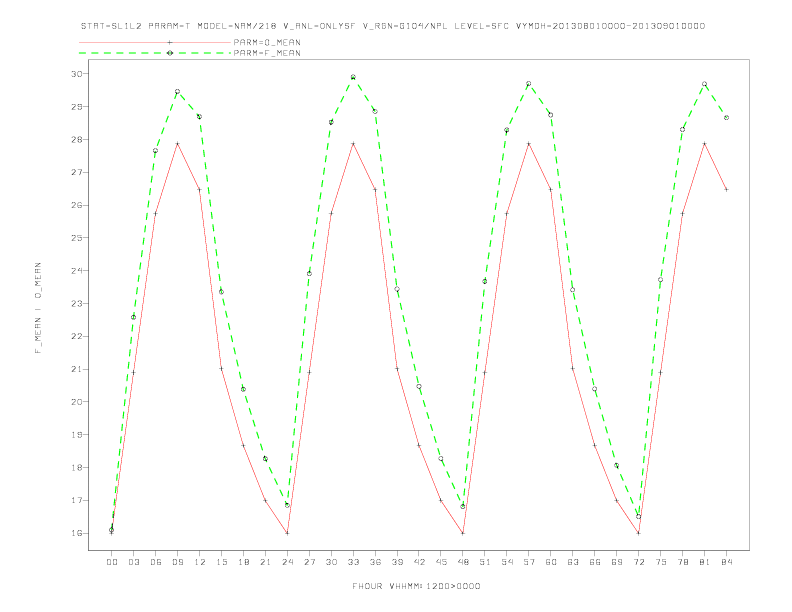Click forecast-hour tick label 33

[353, 562]
